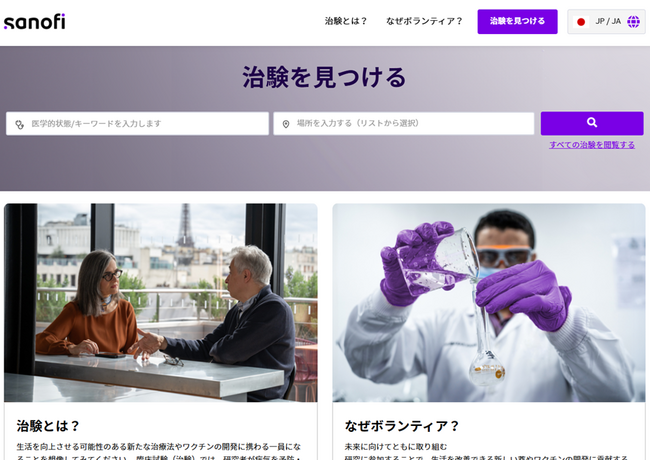Click the 治験を見つける header button
Screen dimensions: 650x460
coord(517,21)
